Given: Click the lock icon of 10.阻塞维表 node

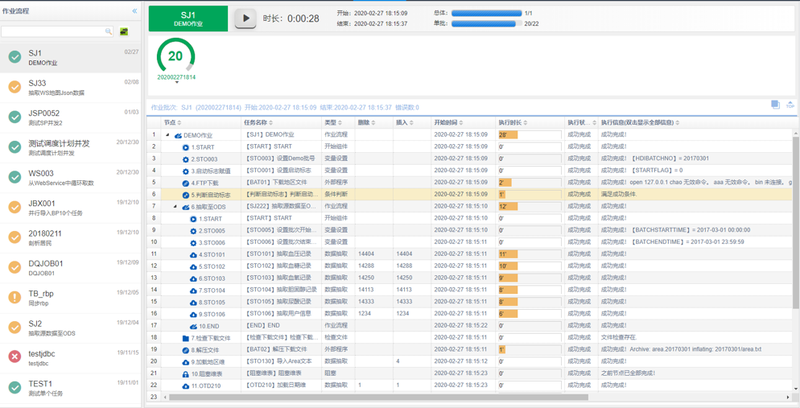Looking at the screenshot, I should coord(186,374).
